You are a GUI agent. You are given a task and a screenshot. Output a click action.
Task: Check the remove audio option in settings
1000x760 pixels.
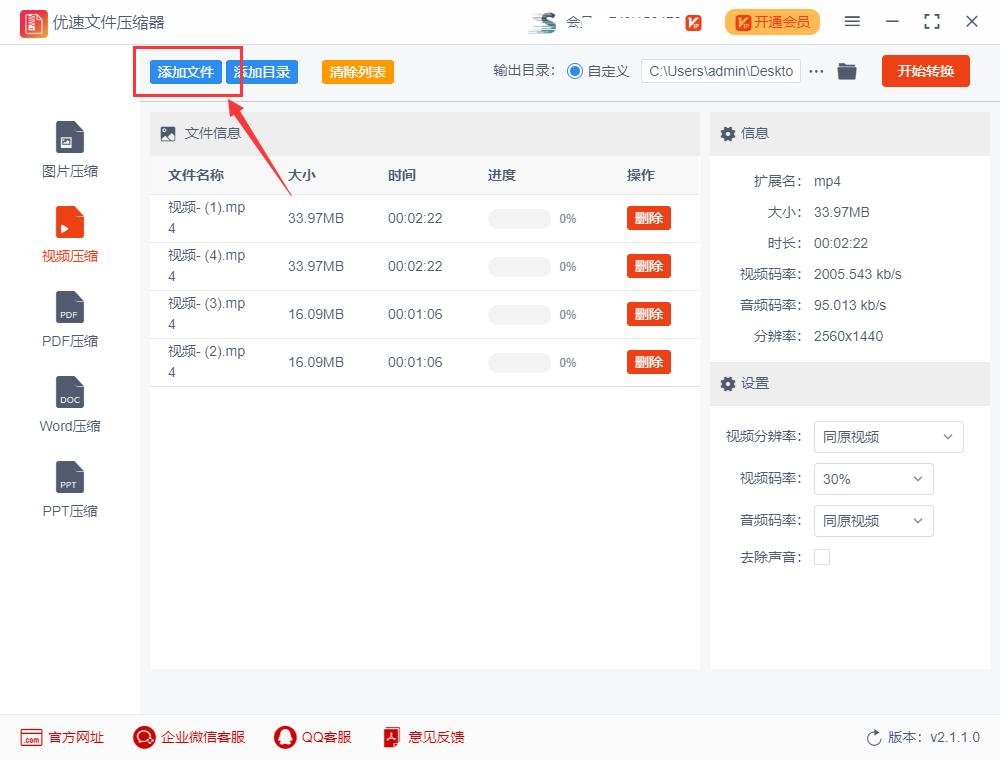pos(822,557)
